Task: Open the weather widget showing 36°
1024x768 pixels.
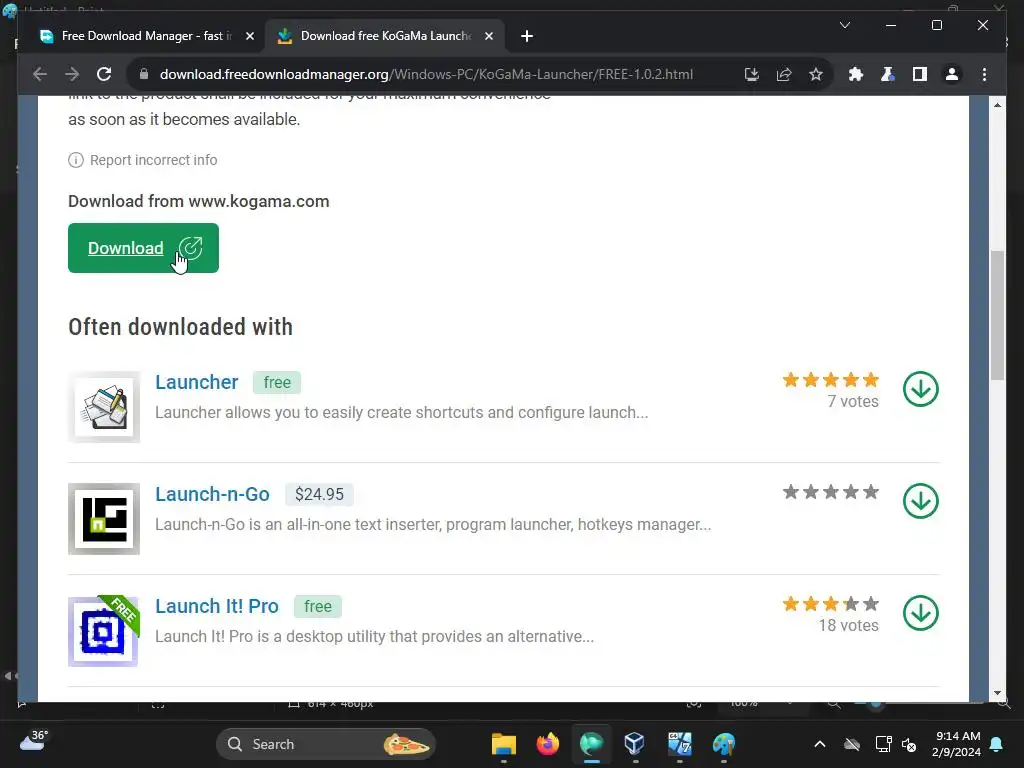Action: point(34,741)
